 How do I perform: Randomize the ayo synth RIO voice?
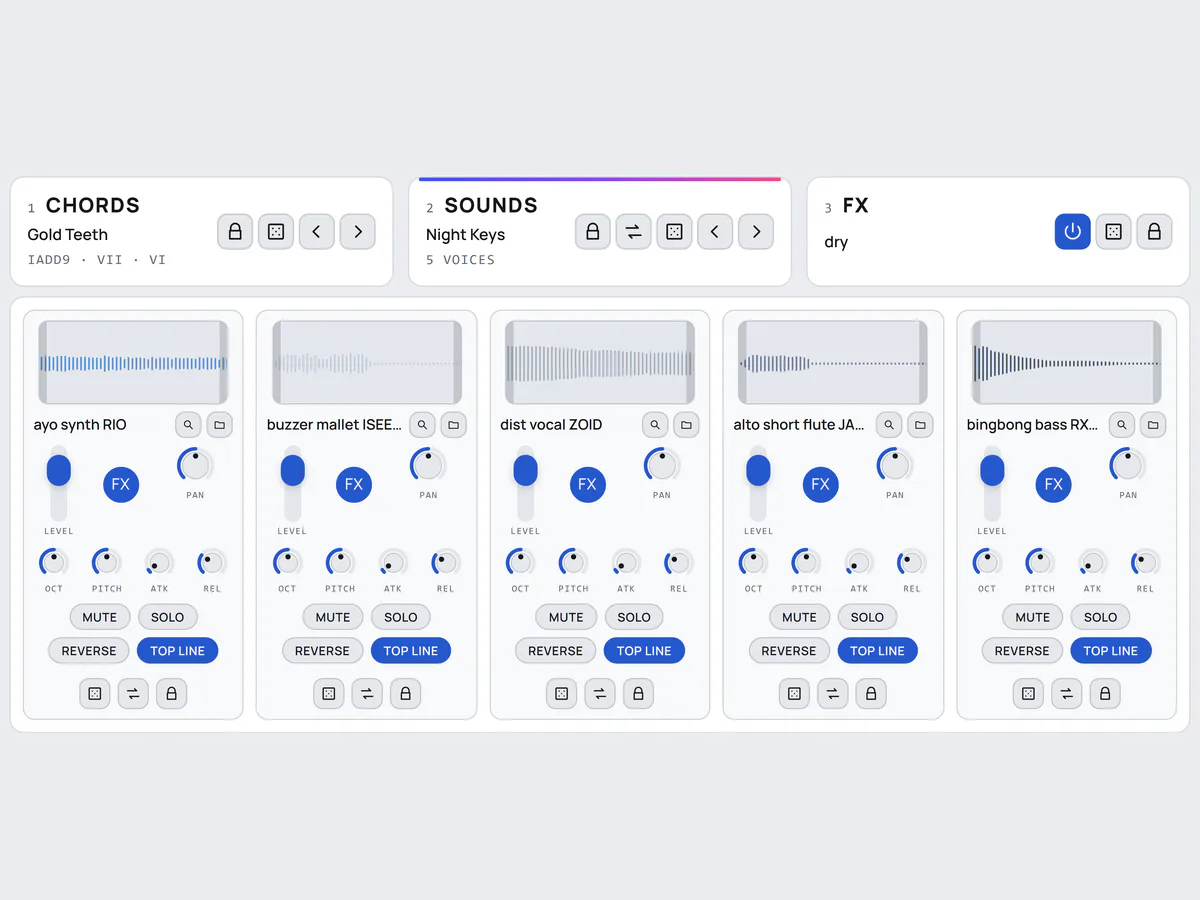pos(95,693)
